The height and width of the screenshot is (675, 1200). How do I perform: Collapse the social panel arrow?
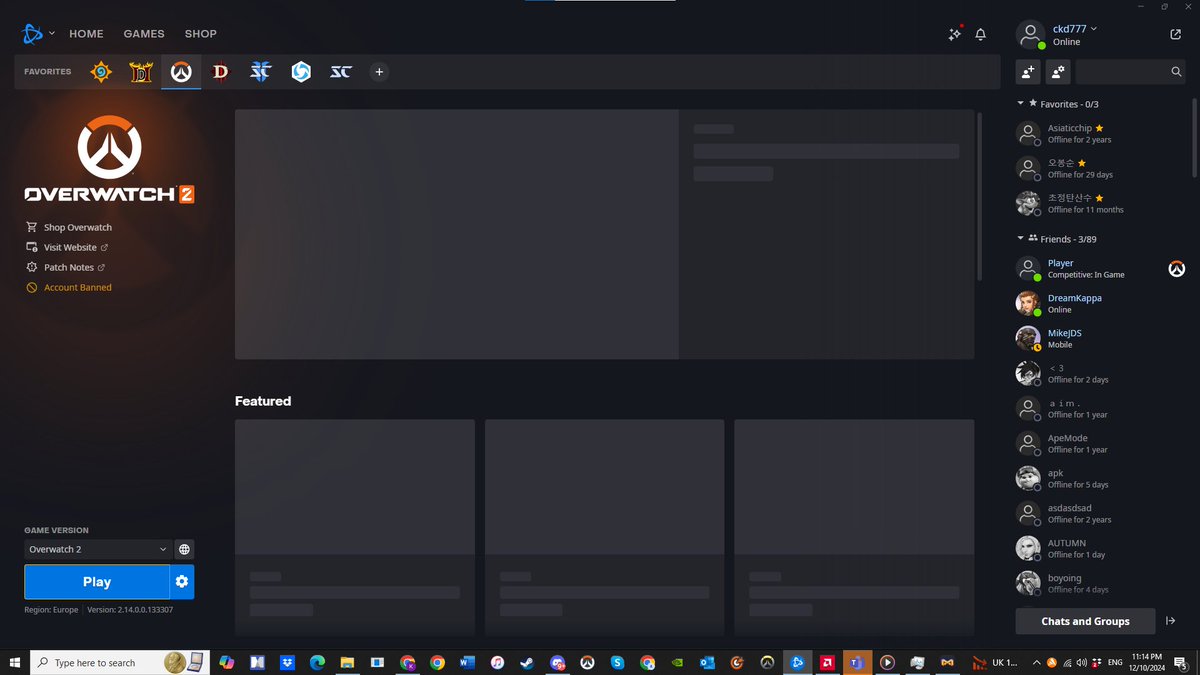click(x=1171, y=621)
